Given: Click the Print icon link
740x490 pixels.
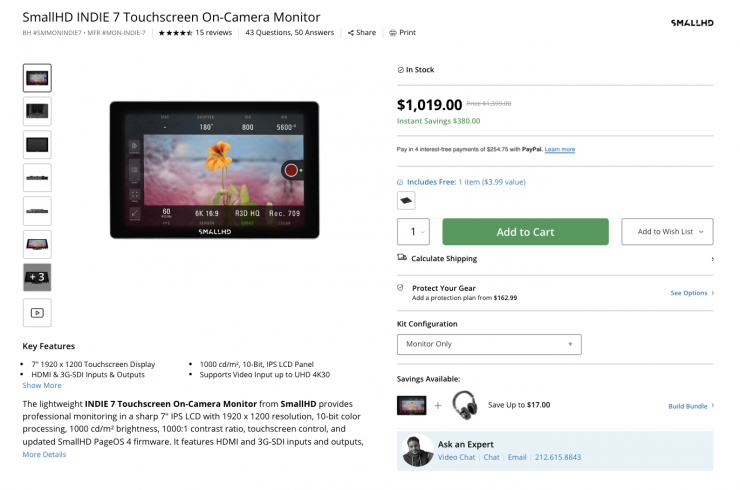Looking at the screenshot, I should (x=393, y=32).
